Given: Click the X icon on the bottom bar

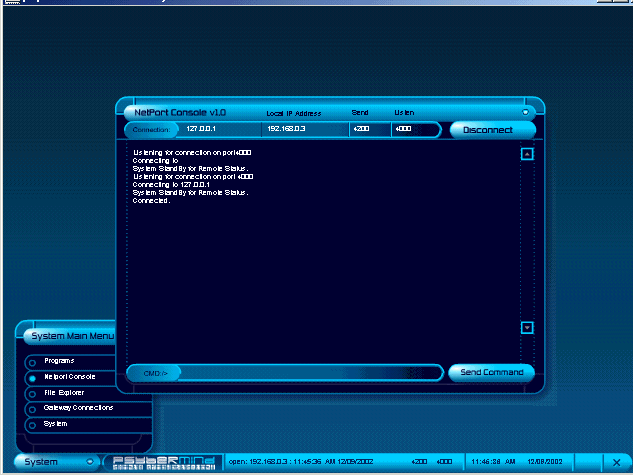Looking at the screenshot, I should pos(615,462).
